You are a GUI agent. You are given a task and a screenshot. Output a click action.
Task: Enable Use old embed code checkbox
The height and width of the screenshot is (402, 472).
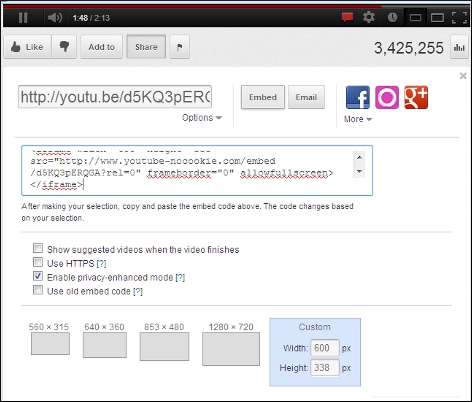(x=38, y=290)
